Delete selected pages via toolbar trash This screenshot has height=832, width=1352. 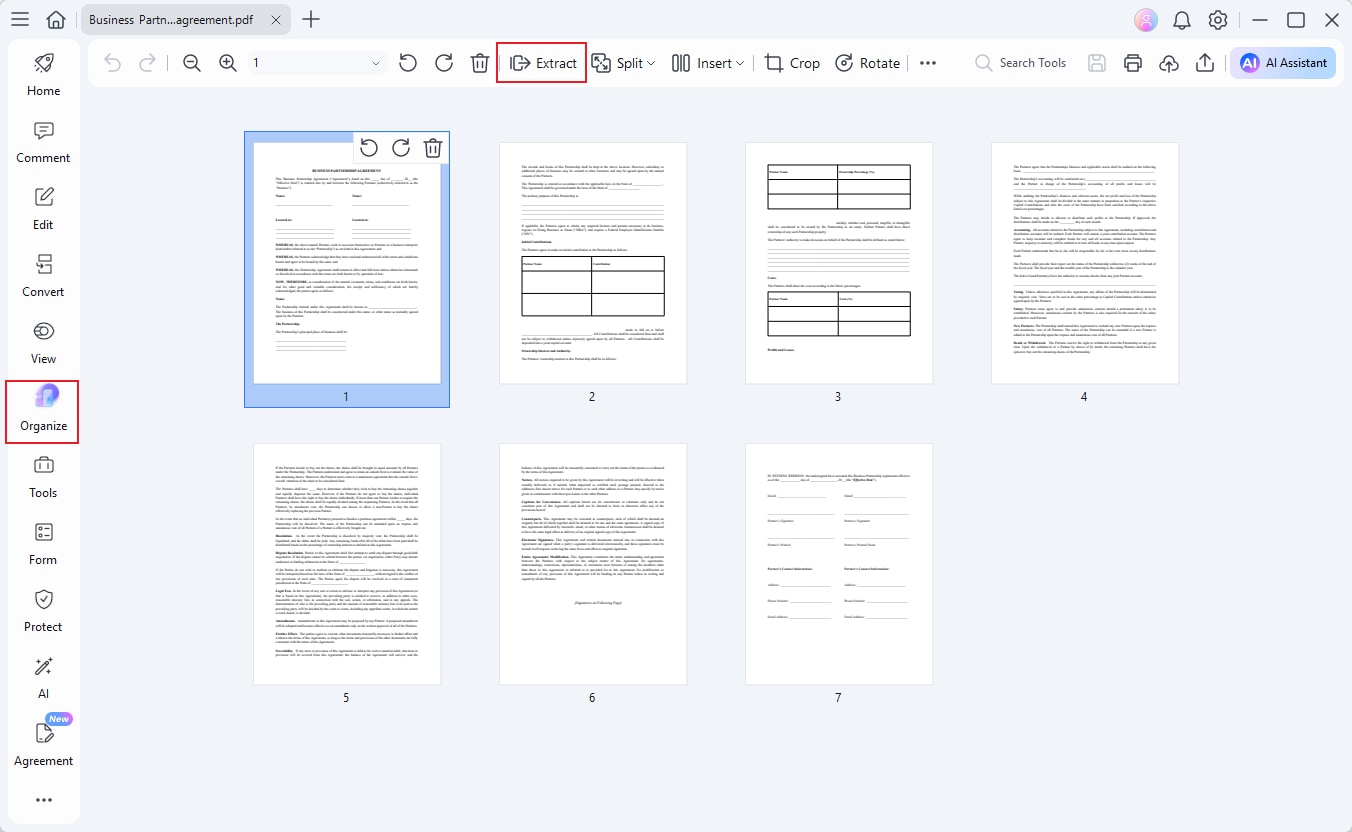click(480, 63)
